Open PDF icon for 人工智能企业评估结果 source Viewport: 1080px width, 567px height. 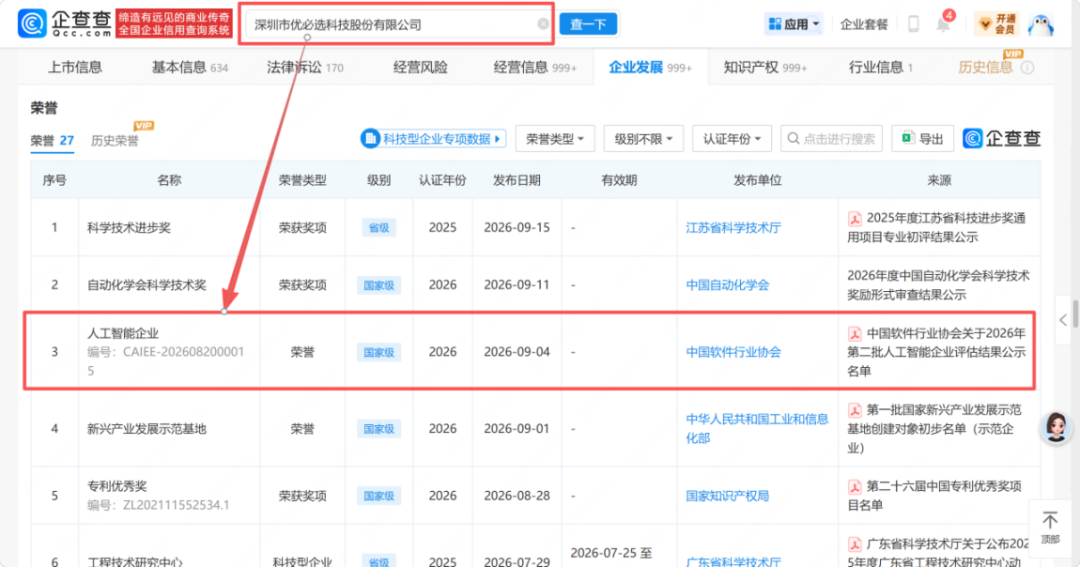[x=855, y=334]
